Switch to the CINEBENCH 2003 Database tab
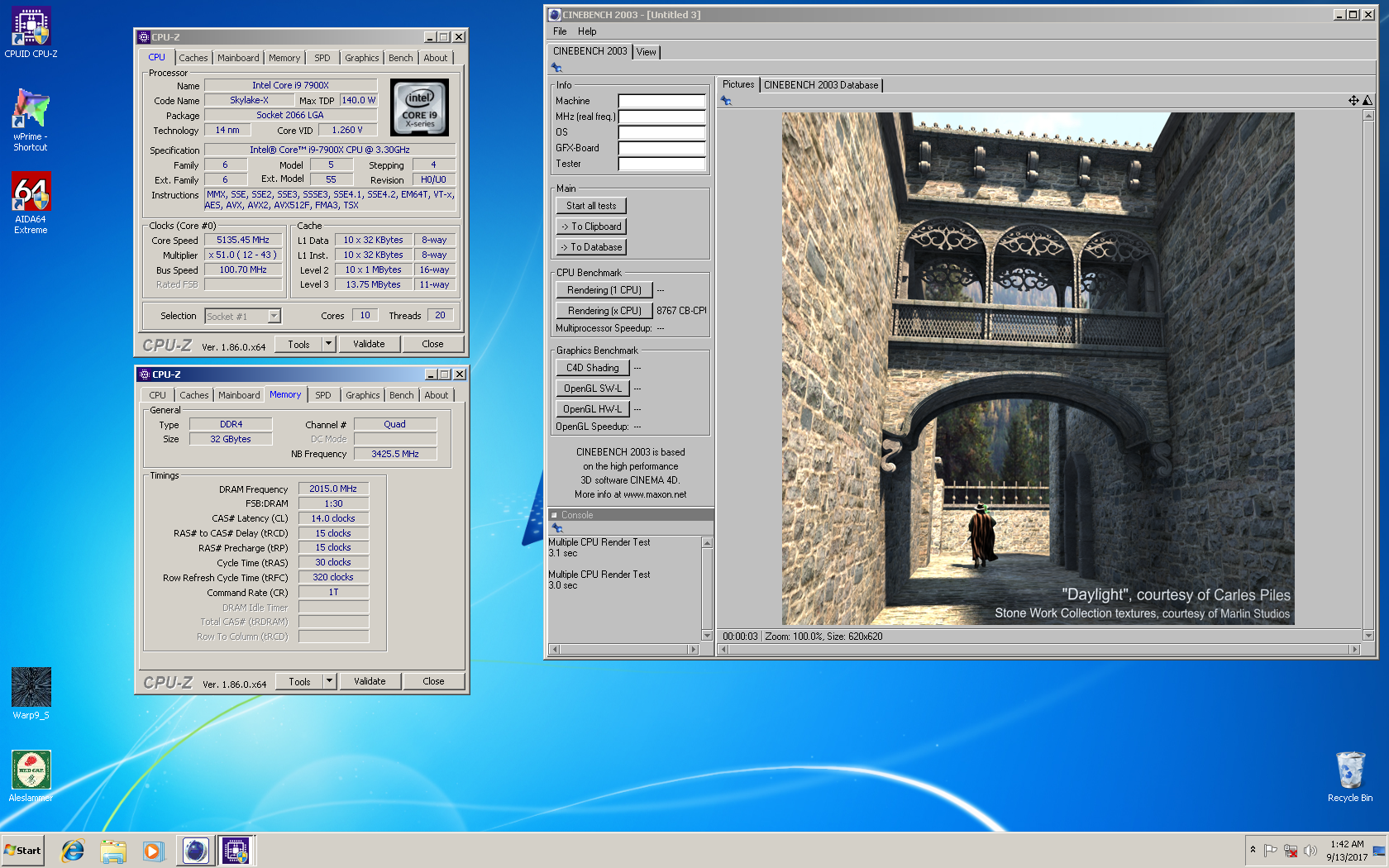The width and height of the screenshot is (1389, 868). [x=821, y=85]
